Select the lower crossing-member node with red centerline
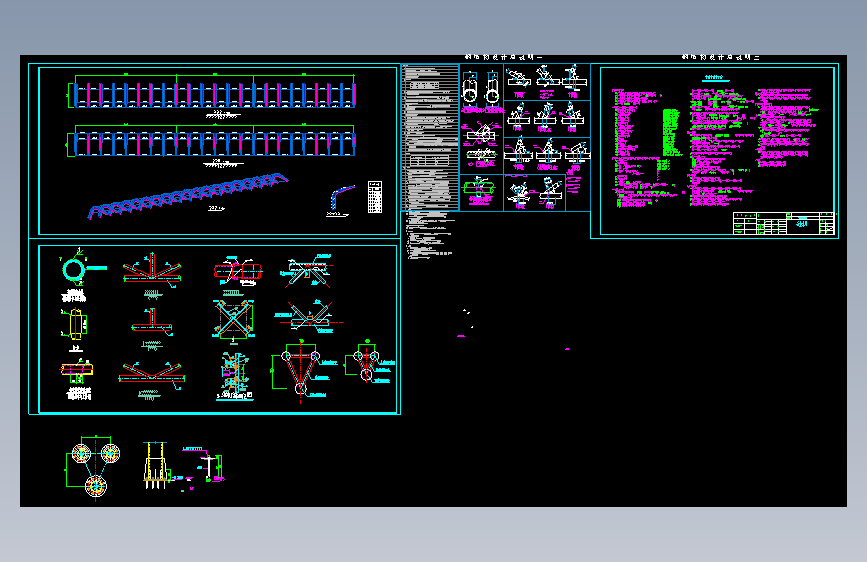Viewport: 867px width, 562px height. pyautogui.click(x=309, y=317)
